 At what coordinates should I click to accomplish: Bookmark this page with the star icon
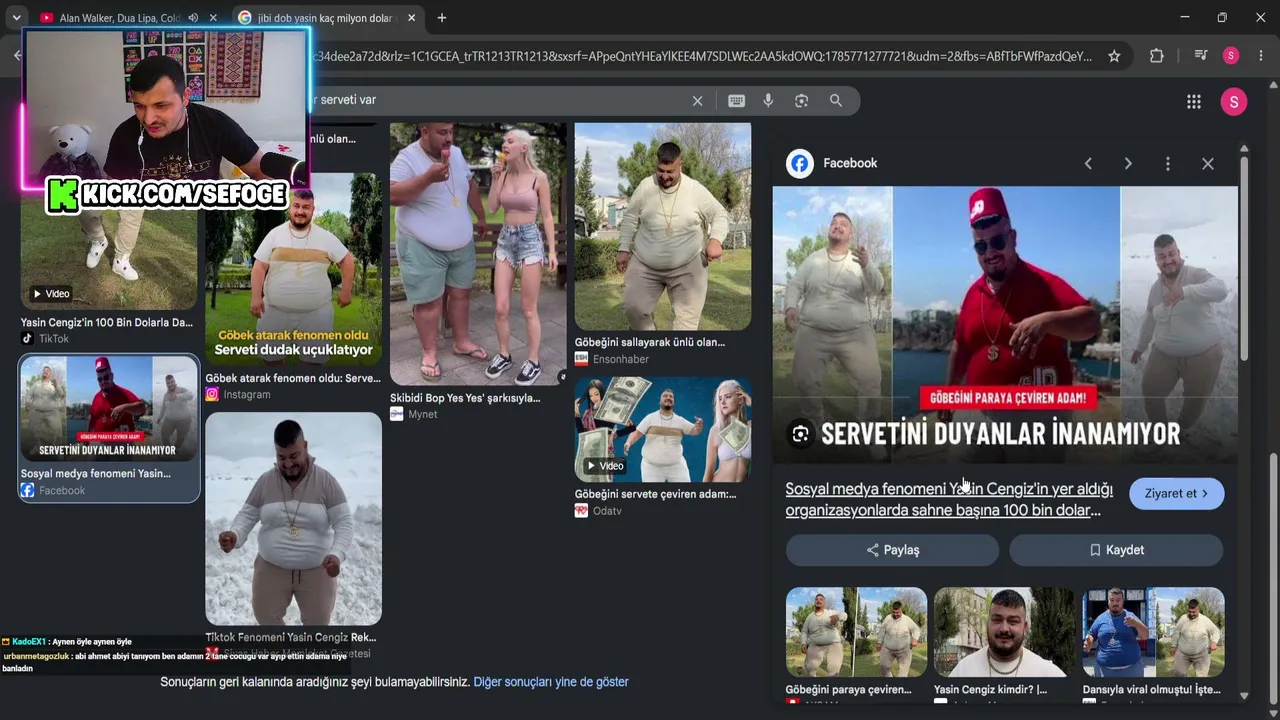click(x=1114, y=56)
